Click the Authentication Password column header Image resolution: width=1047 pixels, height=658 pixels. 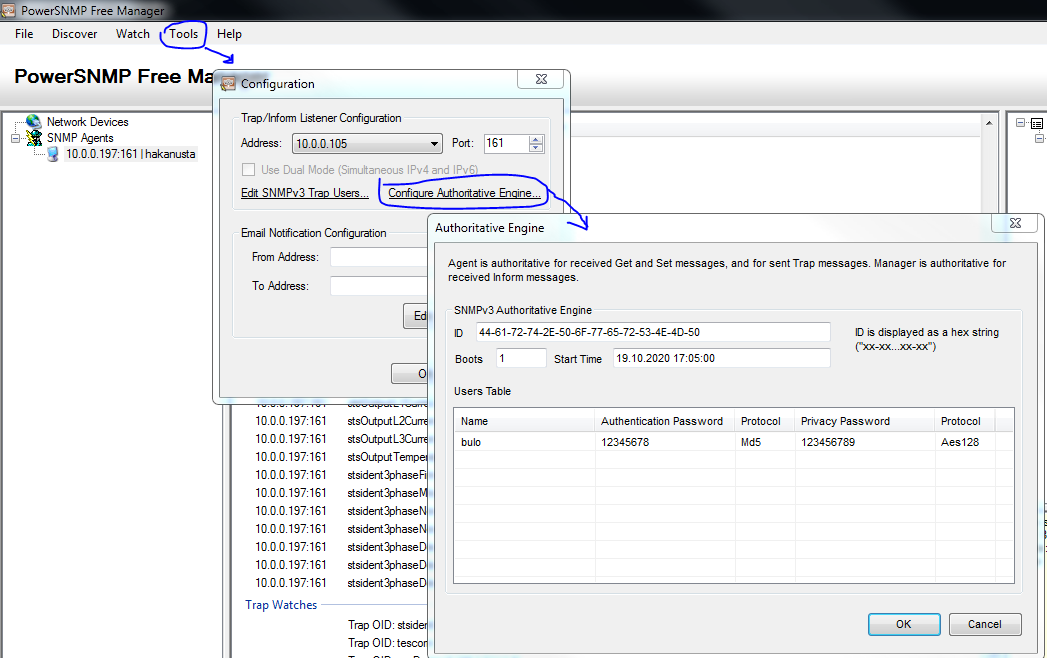click(x=664, y=422)
